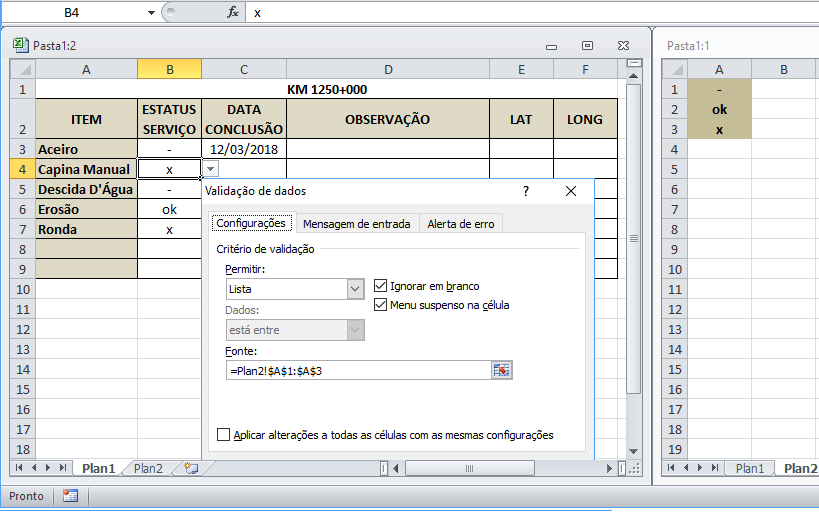Select row 4 header in Pasta1:2
Screen dimensions: 819x513
[22, 169]
